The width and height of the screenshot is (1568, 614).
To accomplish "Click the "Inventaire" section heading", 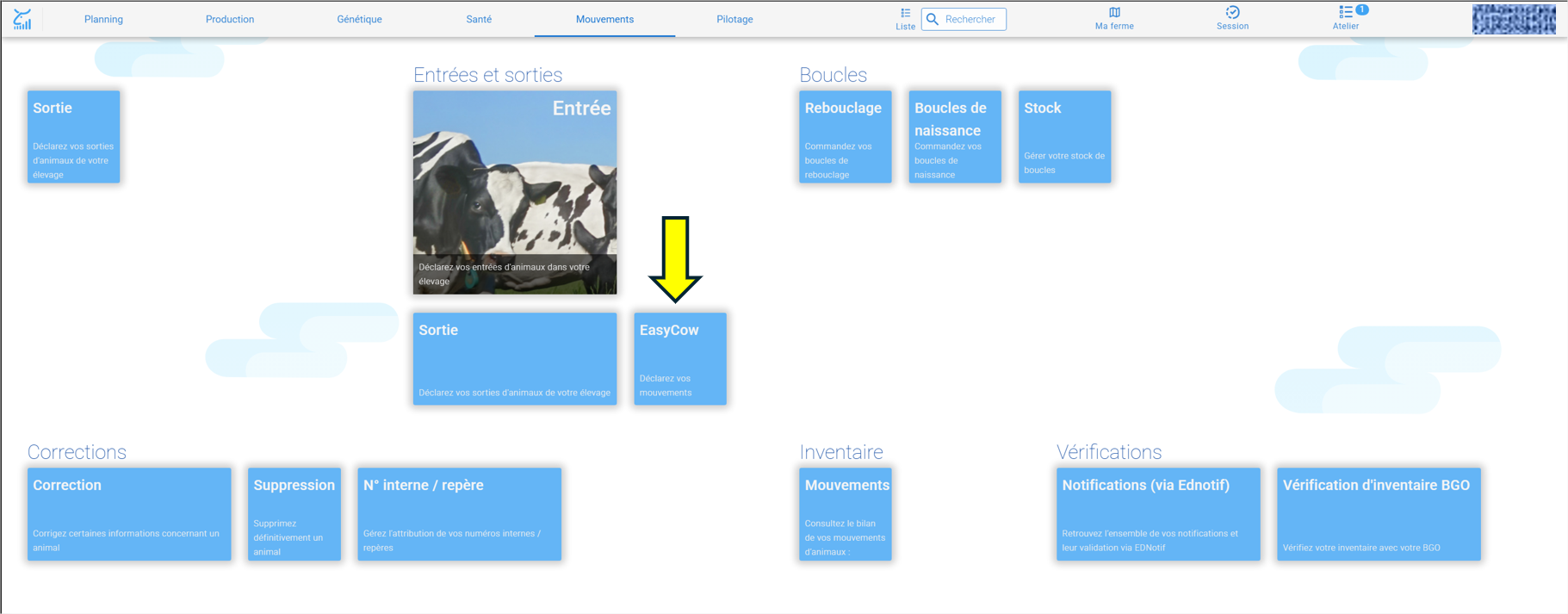I will tap(841, 452).
